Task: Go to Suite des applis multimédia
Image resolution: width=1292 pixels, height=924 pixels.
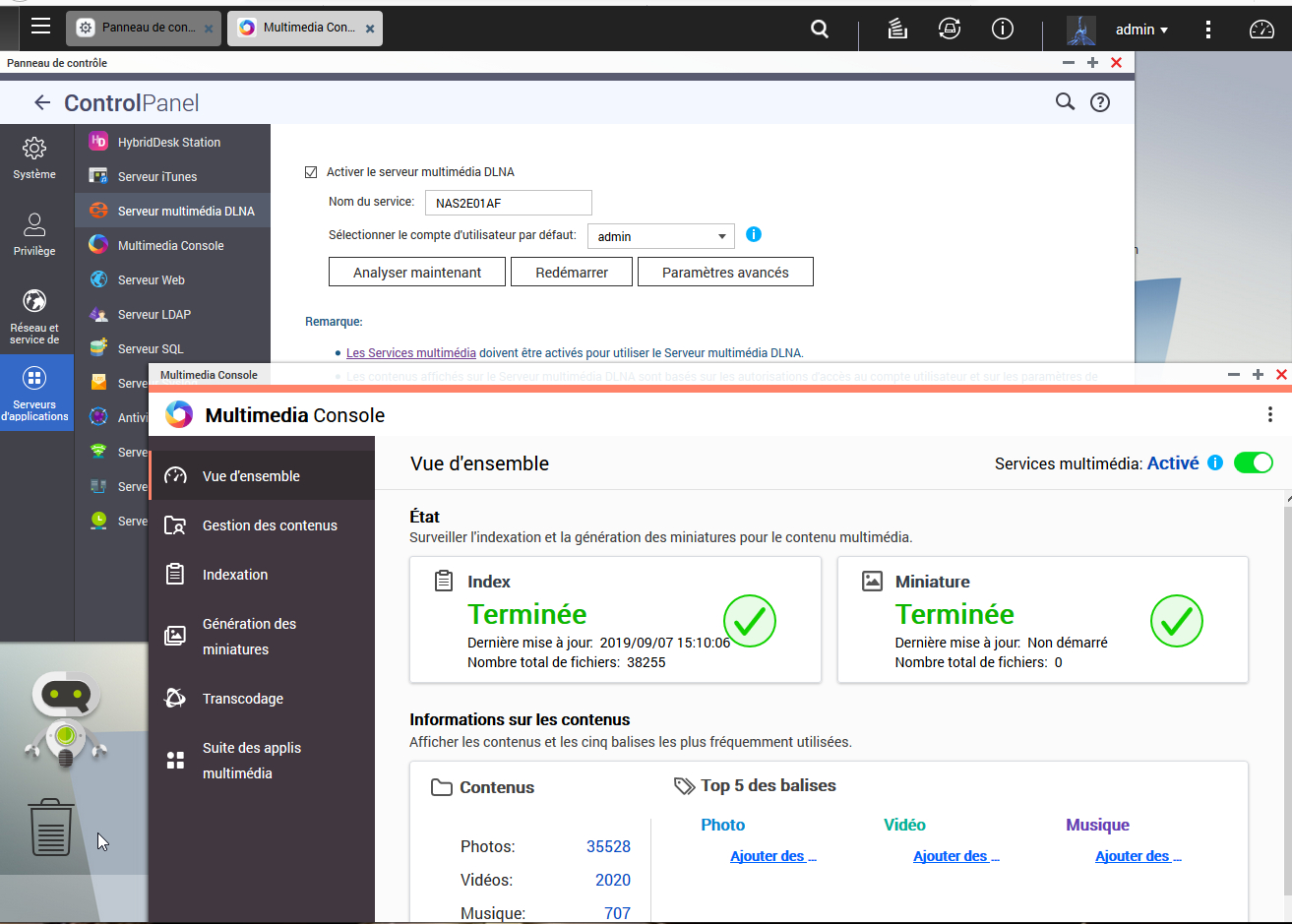Action: (x=262, y=760)
